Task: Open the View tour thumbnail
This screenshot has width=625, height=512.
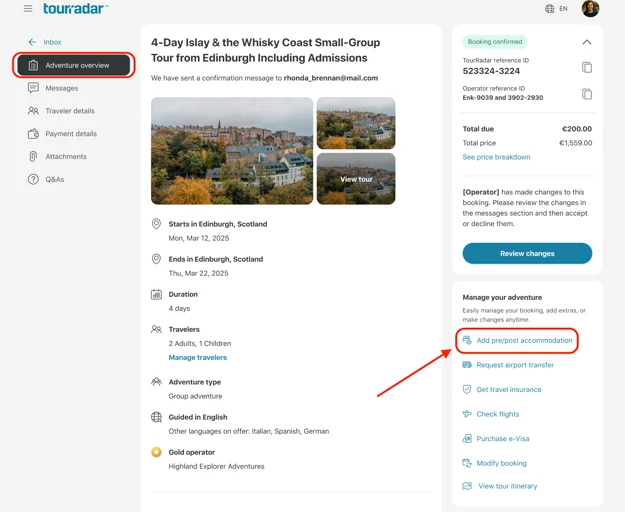Action: [x=356, y=179]
